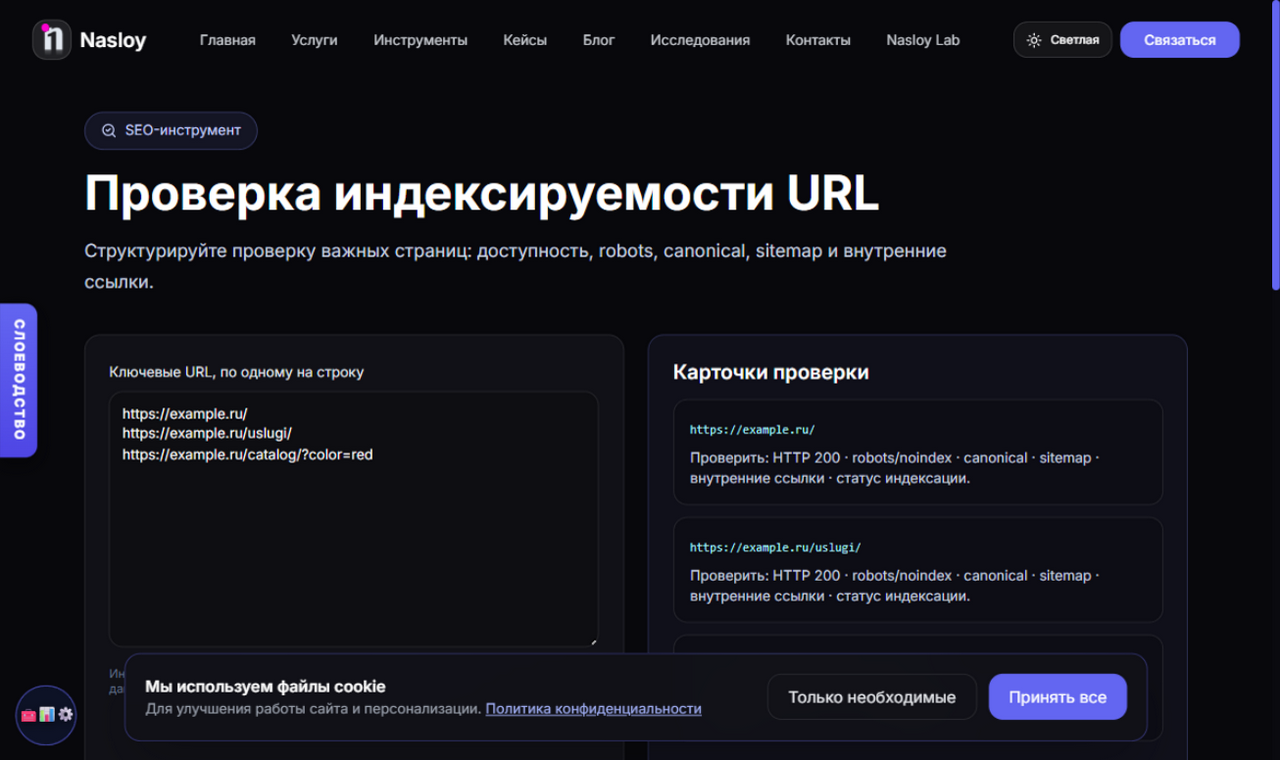Go to Исследования section
Viewport: 1280px width, 760px height.
(x=700, y=40)
